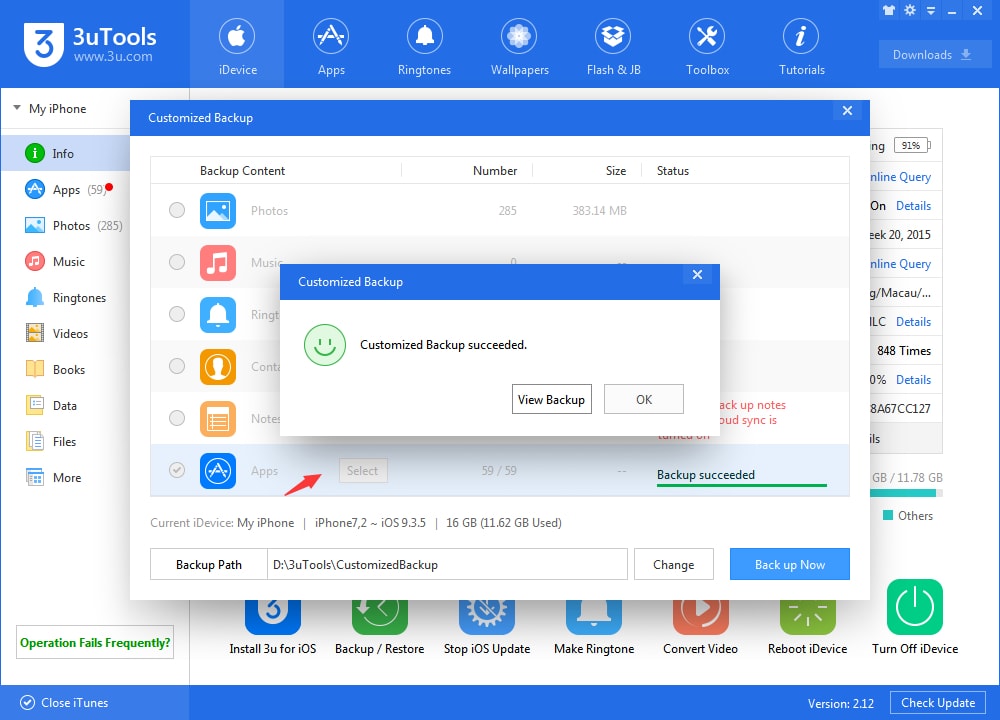1000x720 pixels.
Task: Click the Number column header
Action: click(x=494, y=170)
